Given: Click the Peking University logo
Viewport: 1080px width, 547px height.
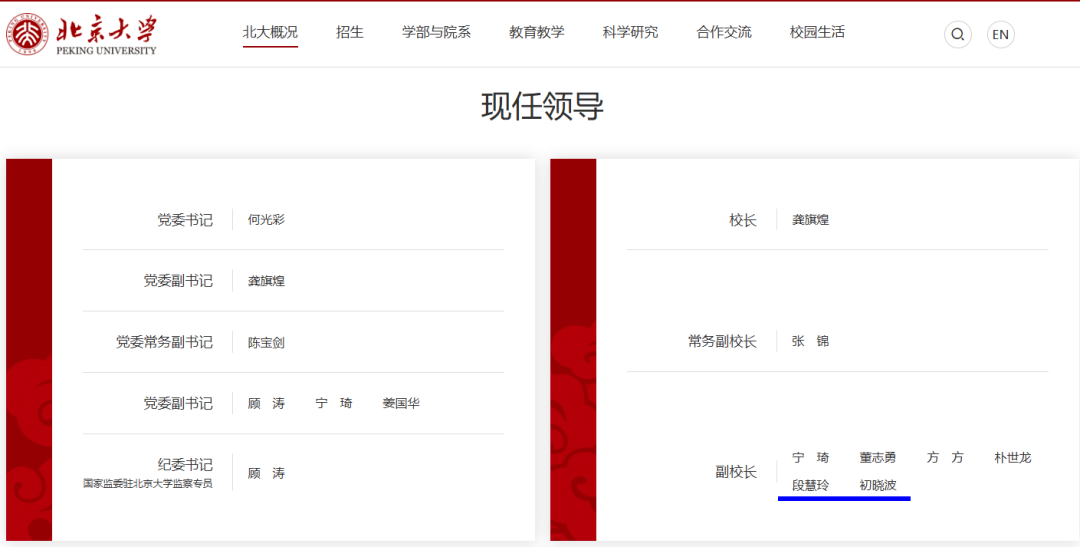Looking at the screenshot, I should [x=82, y=34].
